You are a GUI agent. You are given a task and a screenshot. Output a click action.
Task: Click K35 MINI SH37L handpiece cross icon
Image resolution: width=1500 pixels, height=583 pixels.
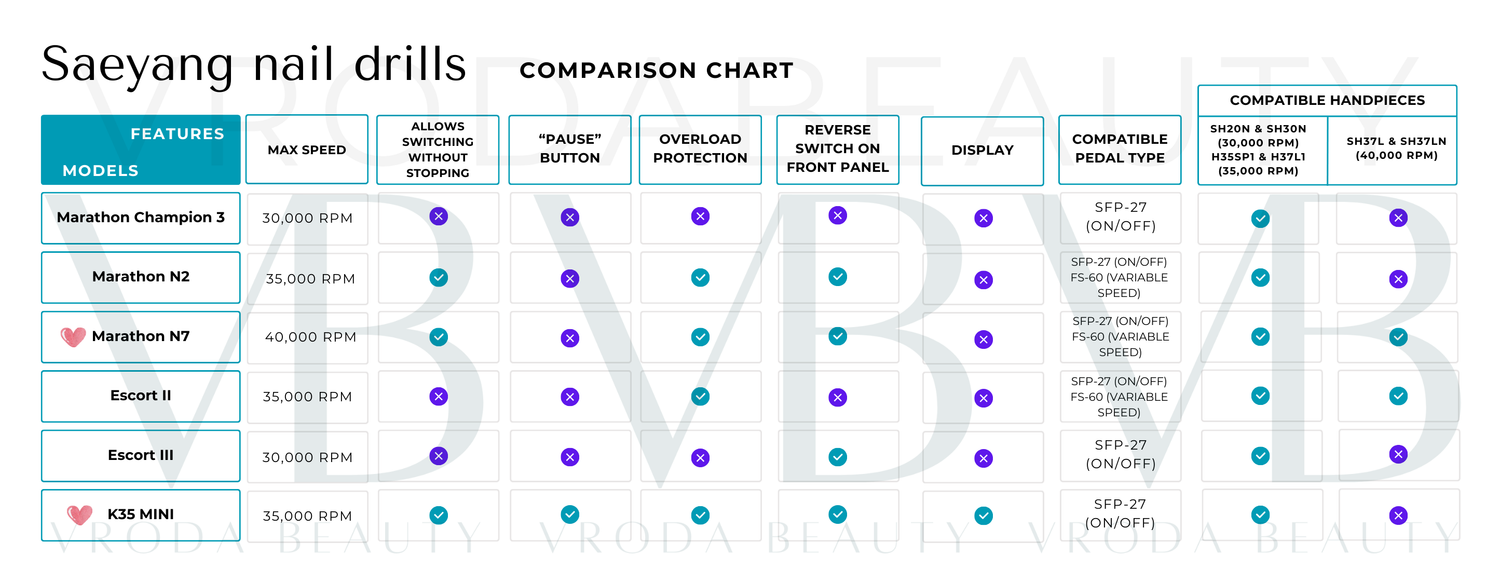1398,516
